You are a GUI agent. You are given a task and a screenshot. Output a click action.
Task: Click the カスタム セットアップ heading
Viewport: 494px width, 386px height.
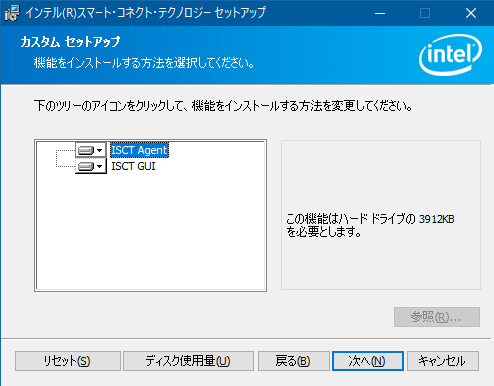pos(70,42)
